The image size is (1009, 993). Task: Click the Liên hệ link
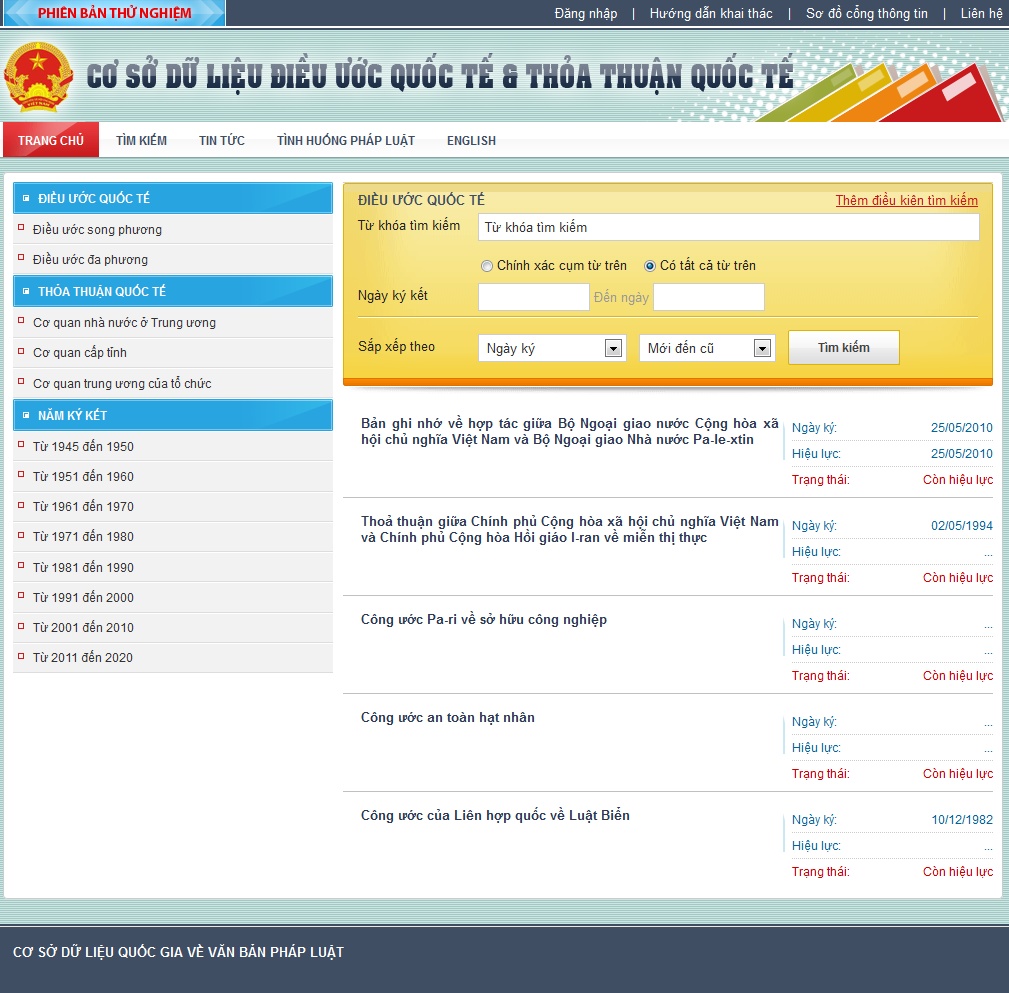click(981, 14)
